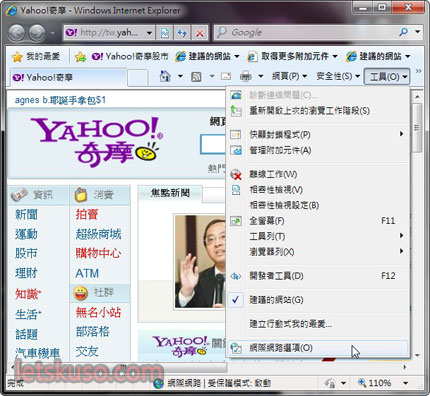Select 網際網路選項(O) menu item
Viewport: 430px width, 396px height.
point(318,348)
